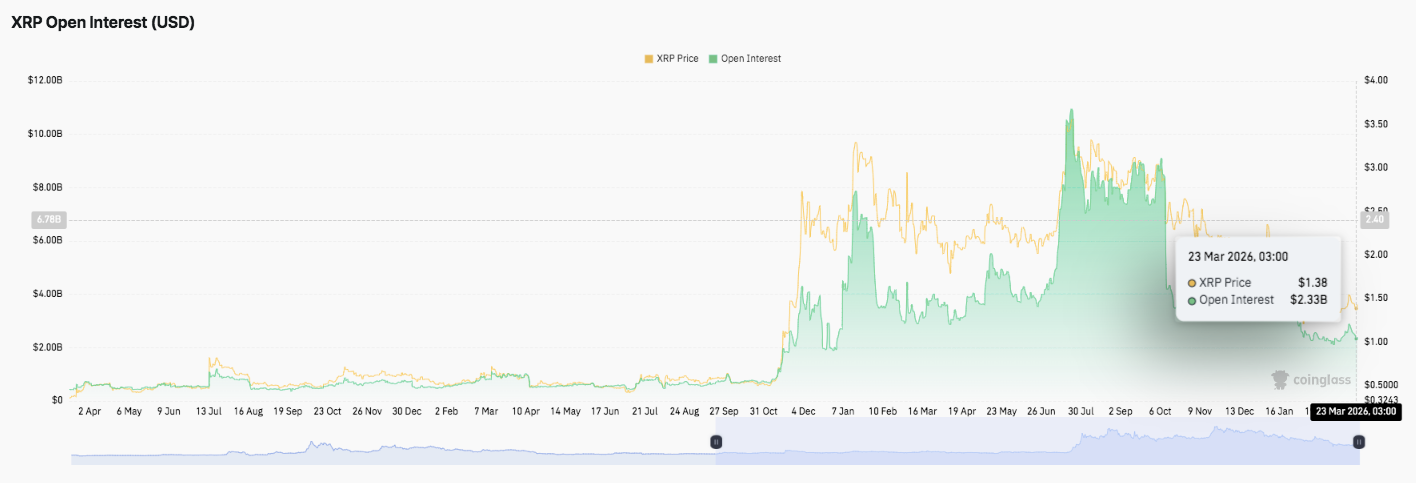Viewport: 1416px width, 483px height.
Task: Click the $4.00 label on right axis
Action: pyautogui.click(x=1375, y=80)
